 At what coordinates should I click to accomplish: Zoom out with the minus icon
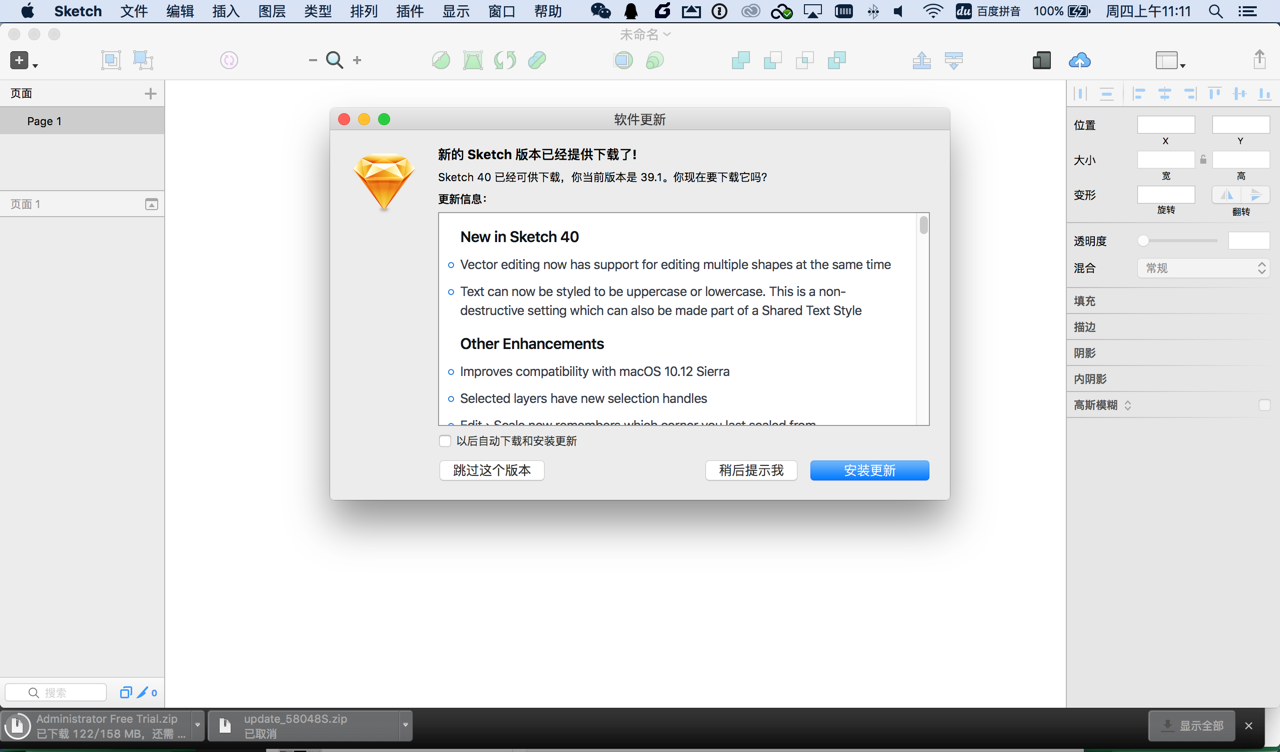[313, 61]
